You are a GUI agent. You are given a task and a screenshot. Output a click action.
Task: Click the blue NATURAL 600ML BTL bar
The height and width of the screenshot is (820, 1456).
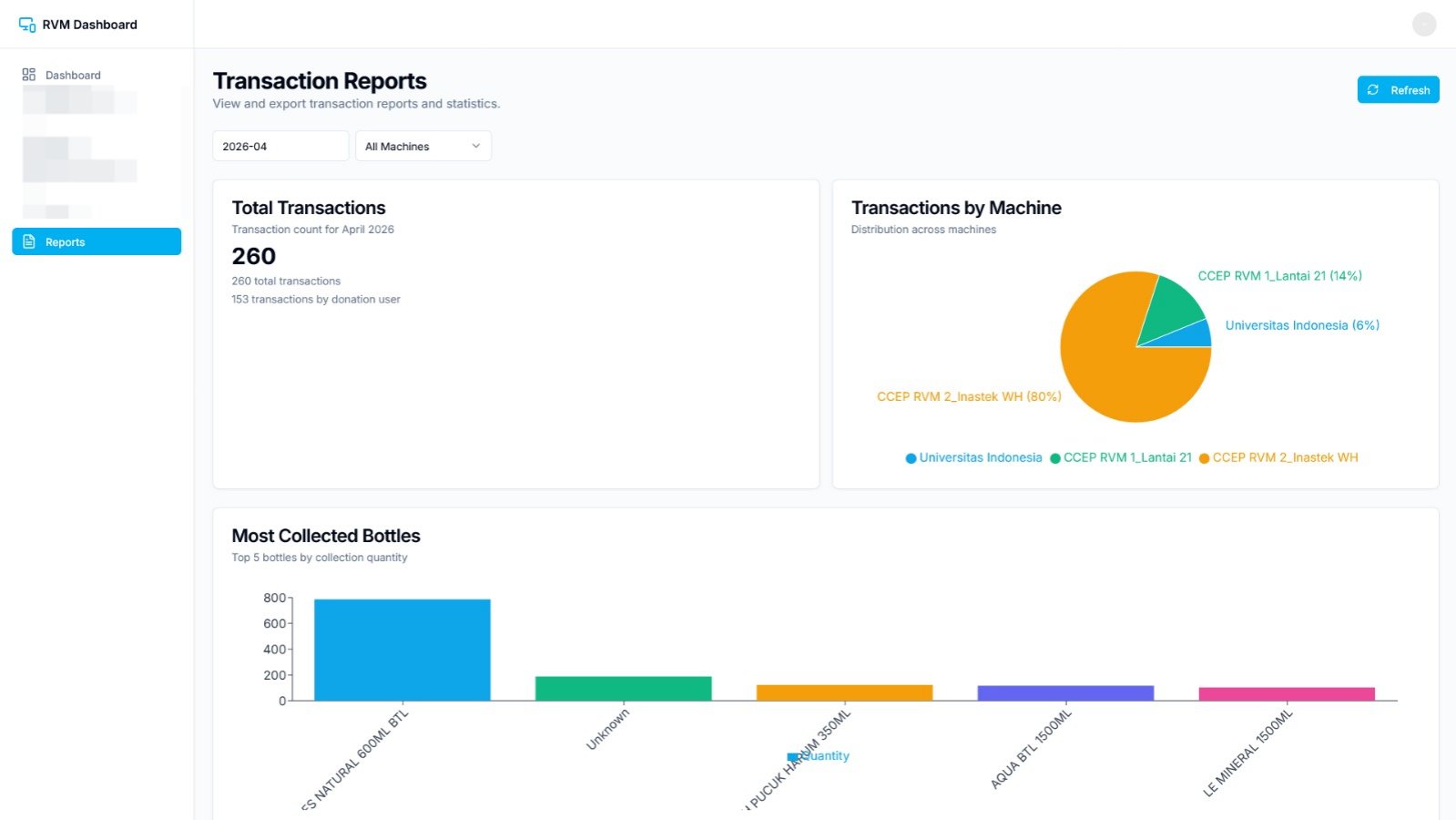[x=402, y=650]
